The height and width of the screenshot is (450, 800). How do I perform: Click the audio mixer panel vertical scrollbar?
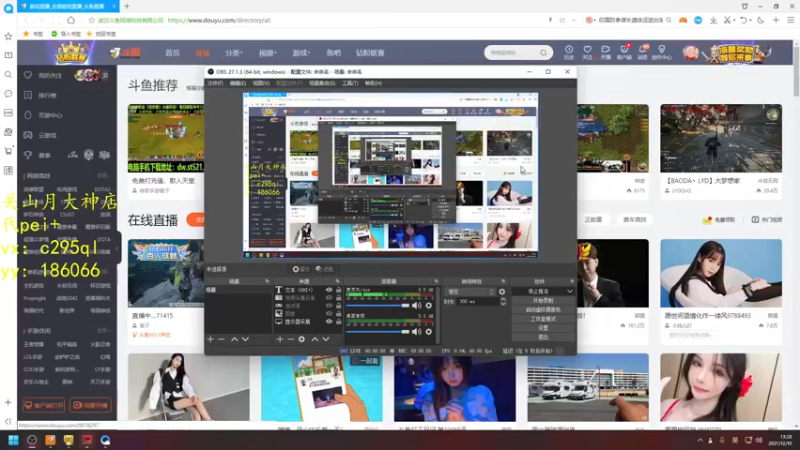(x=438, y=314)
